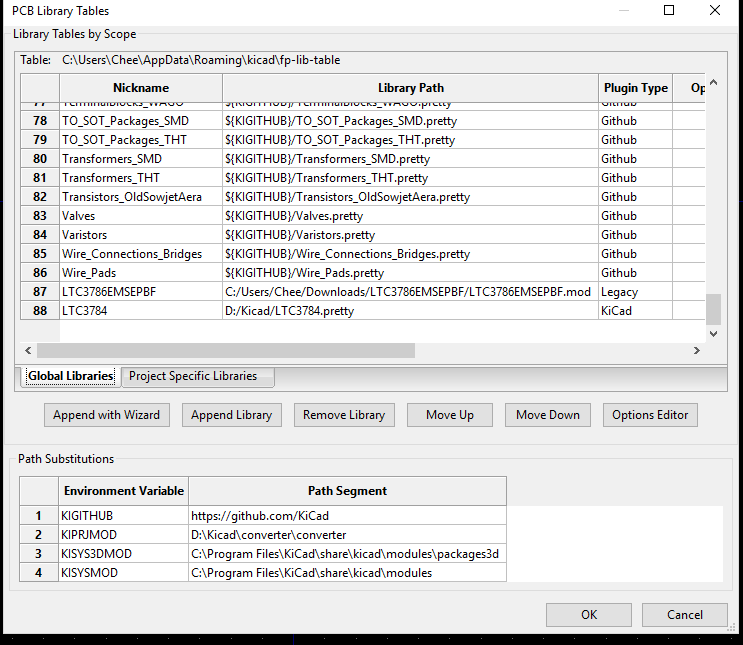Click nickname cell Wire_Pads
This screenshot has width=743, height=645.
[x=141, y=273]
